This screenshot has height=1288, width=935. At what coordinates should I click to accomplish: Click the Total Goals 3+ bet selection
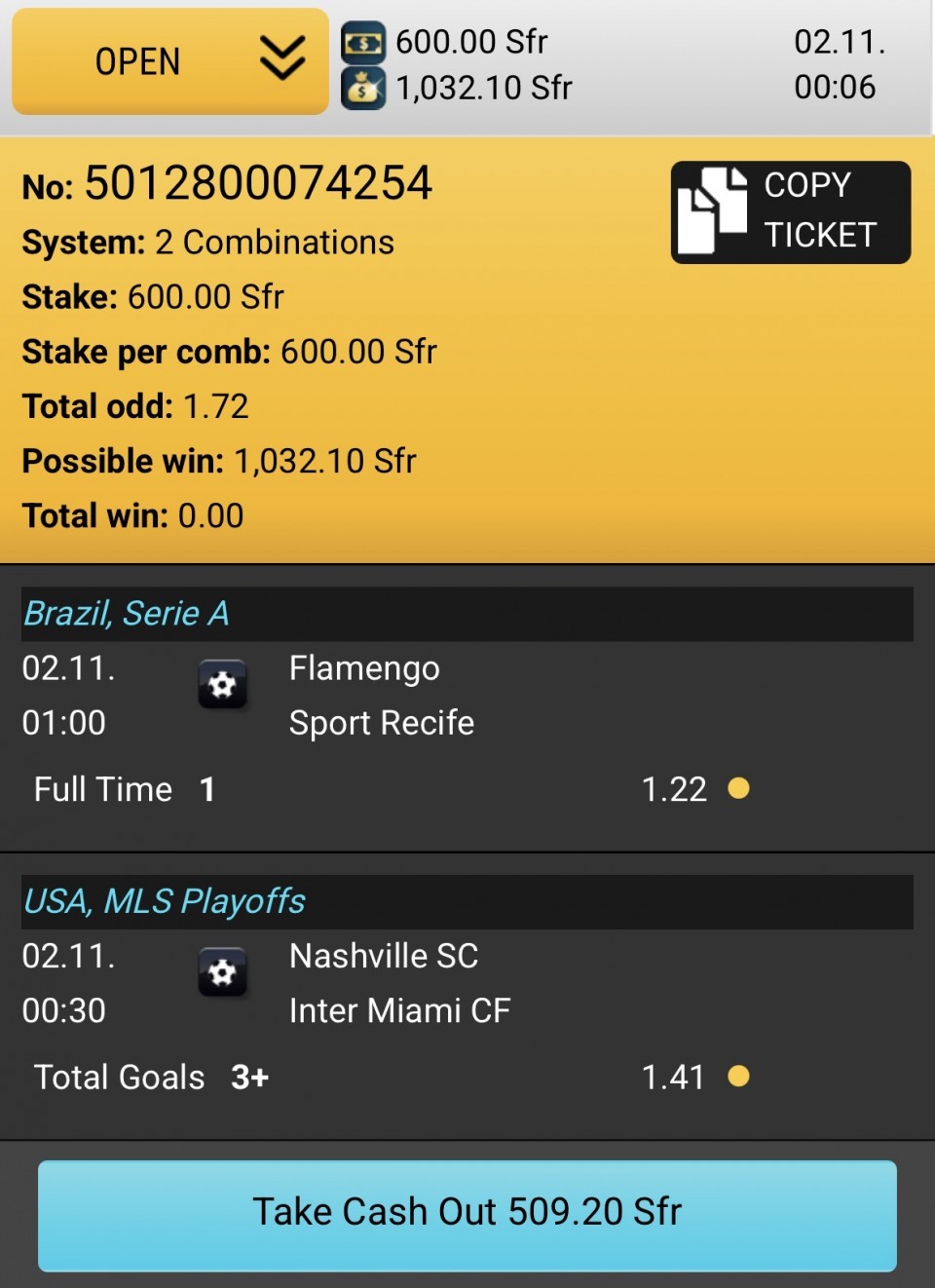coord(151,1077)
